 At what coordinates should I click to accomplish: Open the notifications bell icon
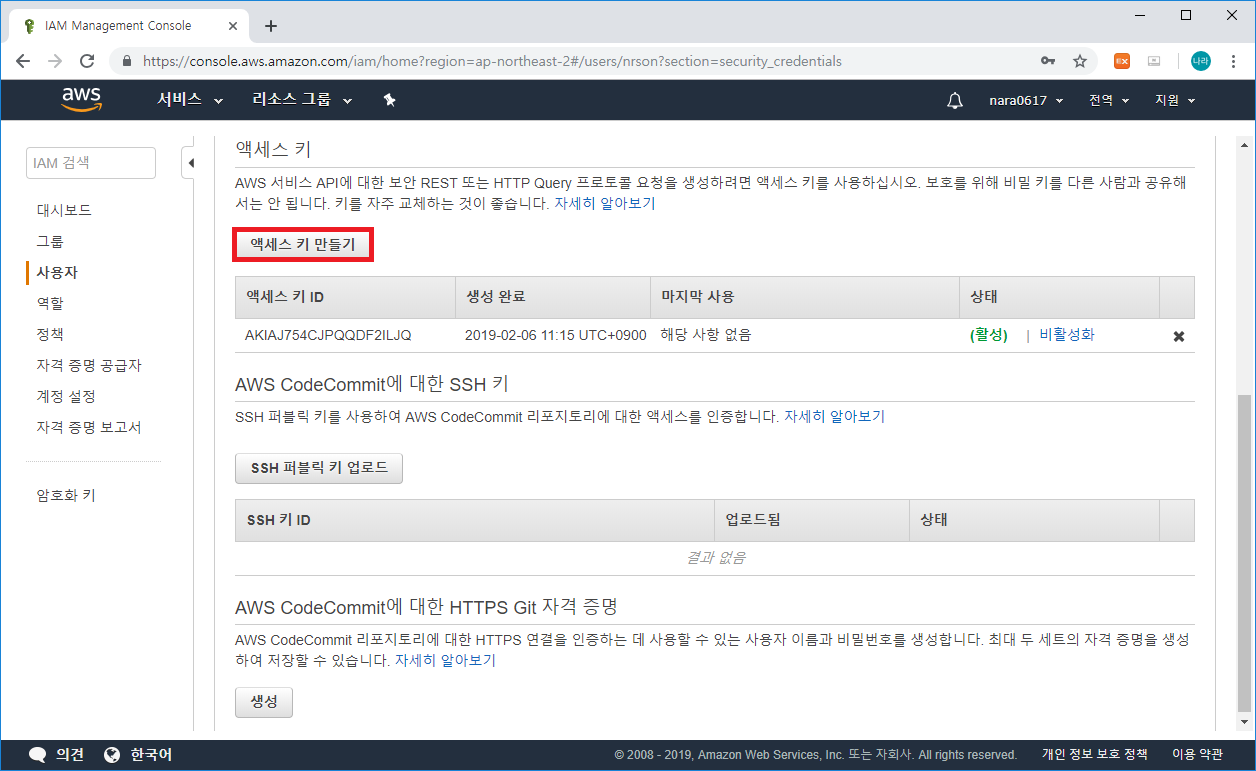955,100
